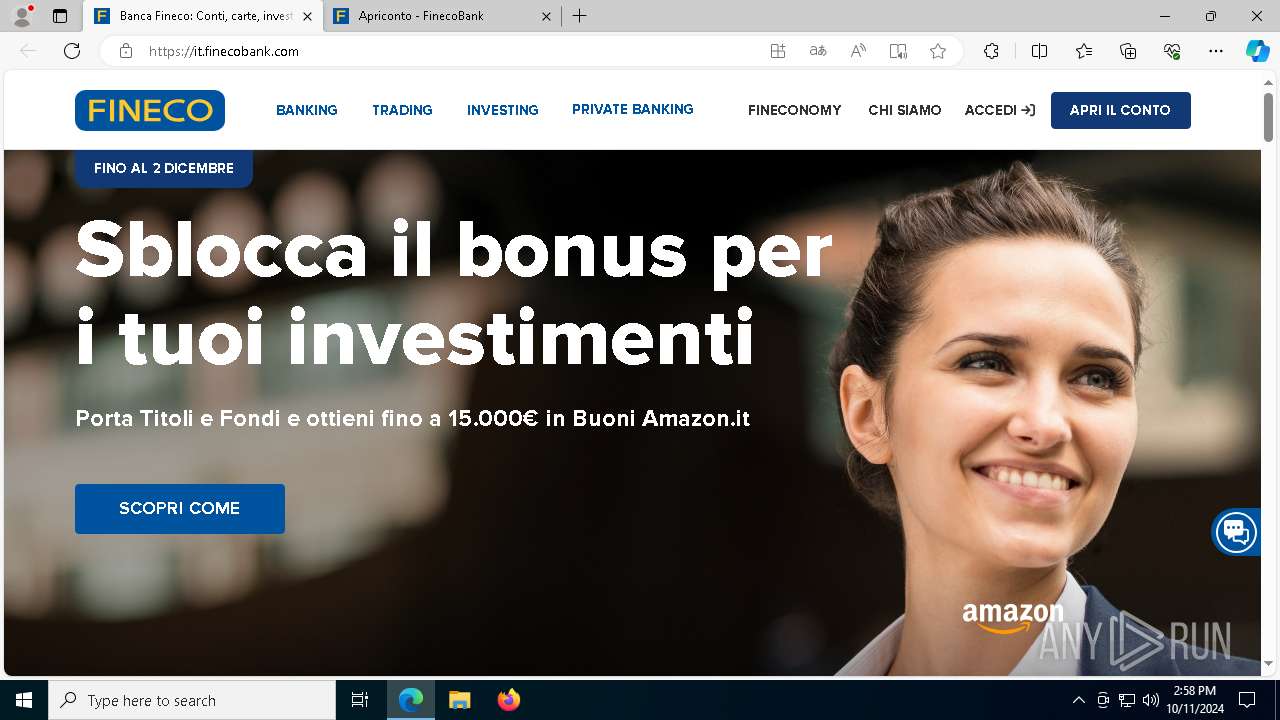This screenshot has height=720, width=1280.
Task: Click the page vertical scrollbar thumb
Action: (1268, 117)
